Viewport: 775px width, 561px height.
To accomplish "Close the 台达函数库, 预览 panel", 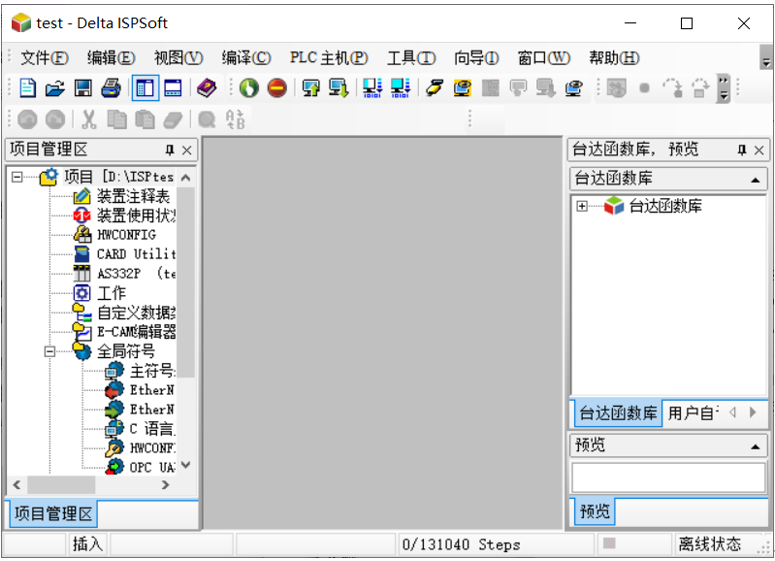I will pos(759,150).
